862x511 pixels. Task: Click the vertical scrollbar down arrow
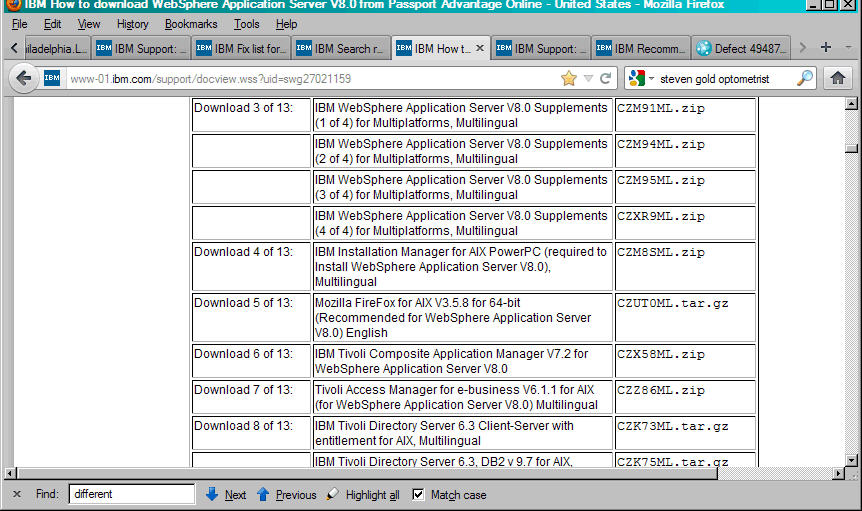click(x=851, y=460)
